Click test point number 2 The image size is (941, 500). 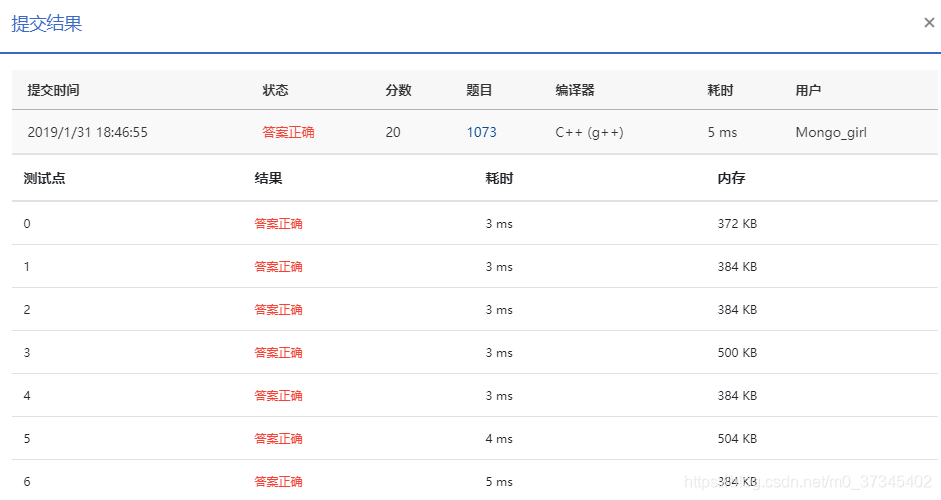click(27, 310)
